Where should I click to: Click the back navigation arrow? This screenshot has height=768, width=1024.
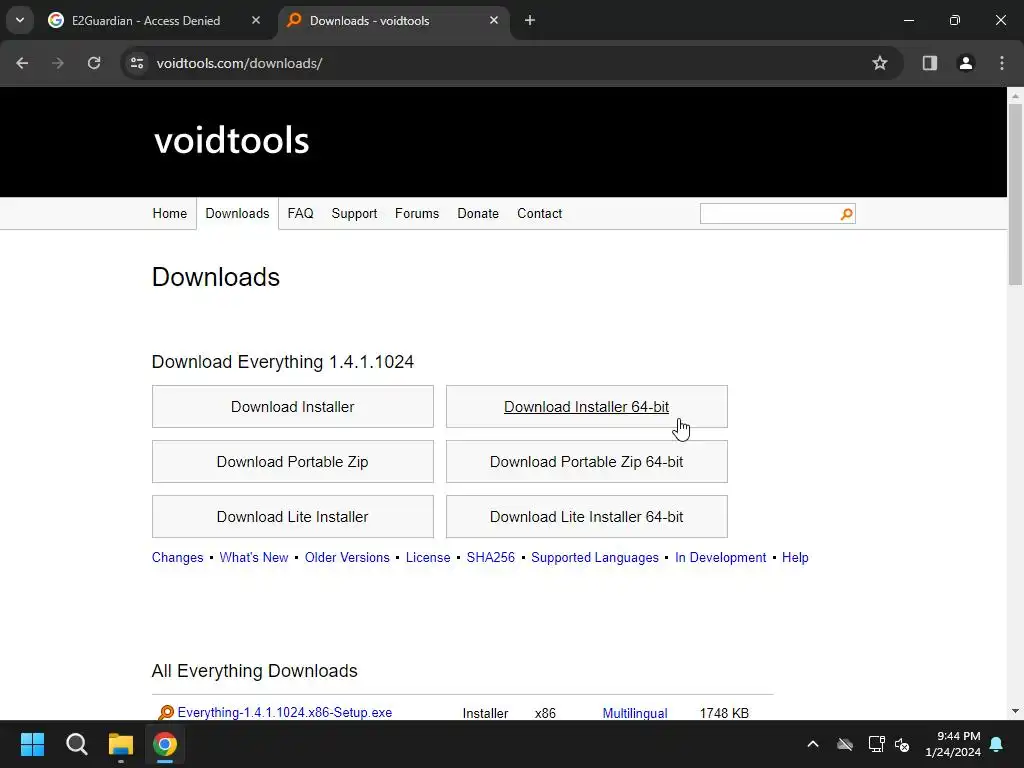(x=22, y=63)
